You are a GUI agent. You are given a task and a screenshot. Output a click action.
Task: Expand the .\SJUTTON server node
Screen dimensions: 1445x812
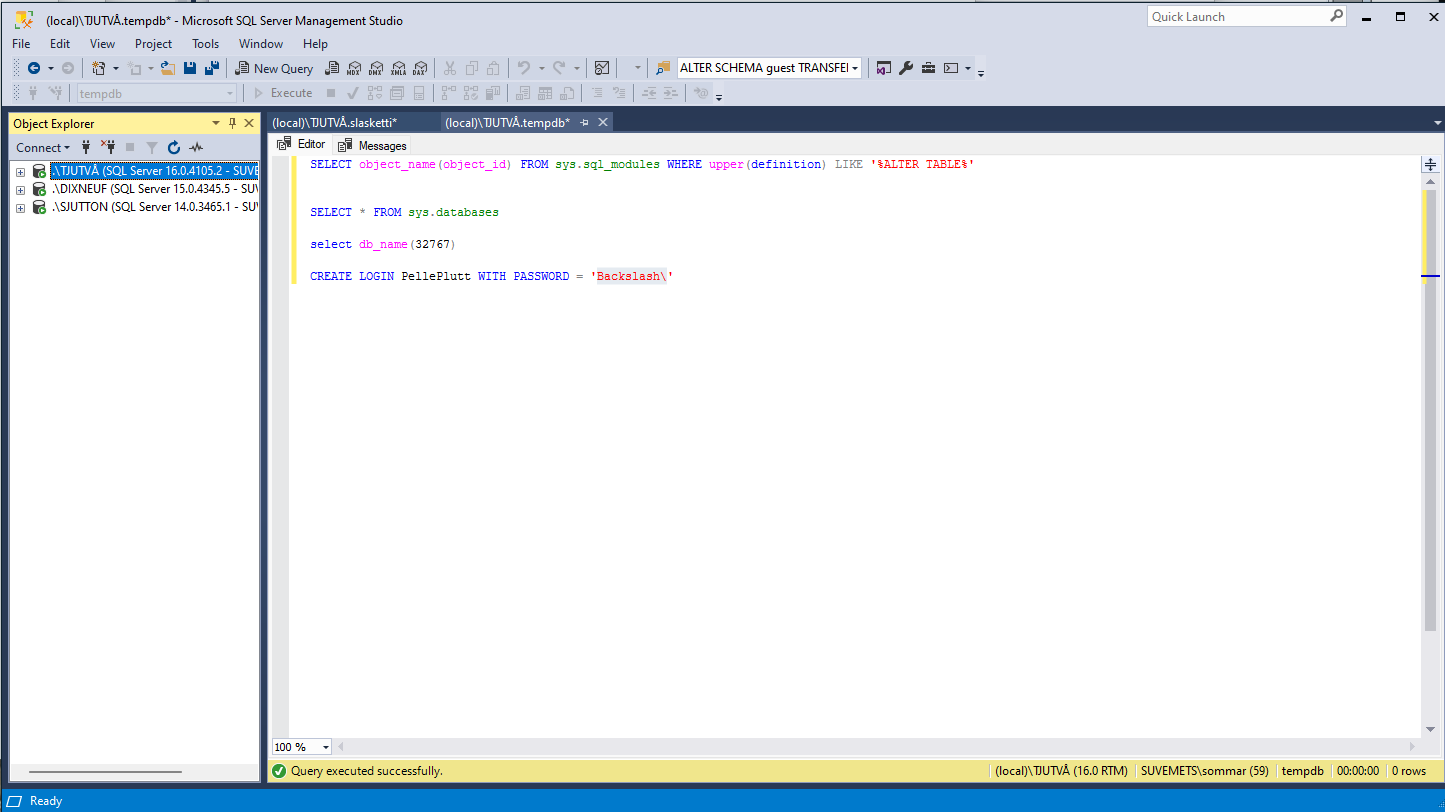[20, 207]
